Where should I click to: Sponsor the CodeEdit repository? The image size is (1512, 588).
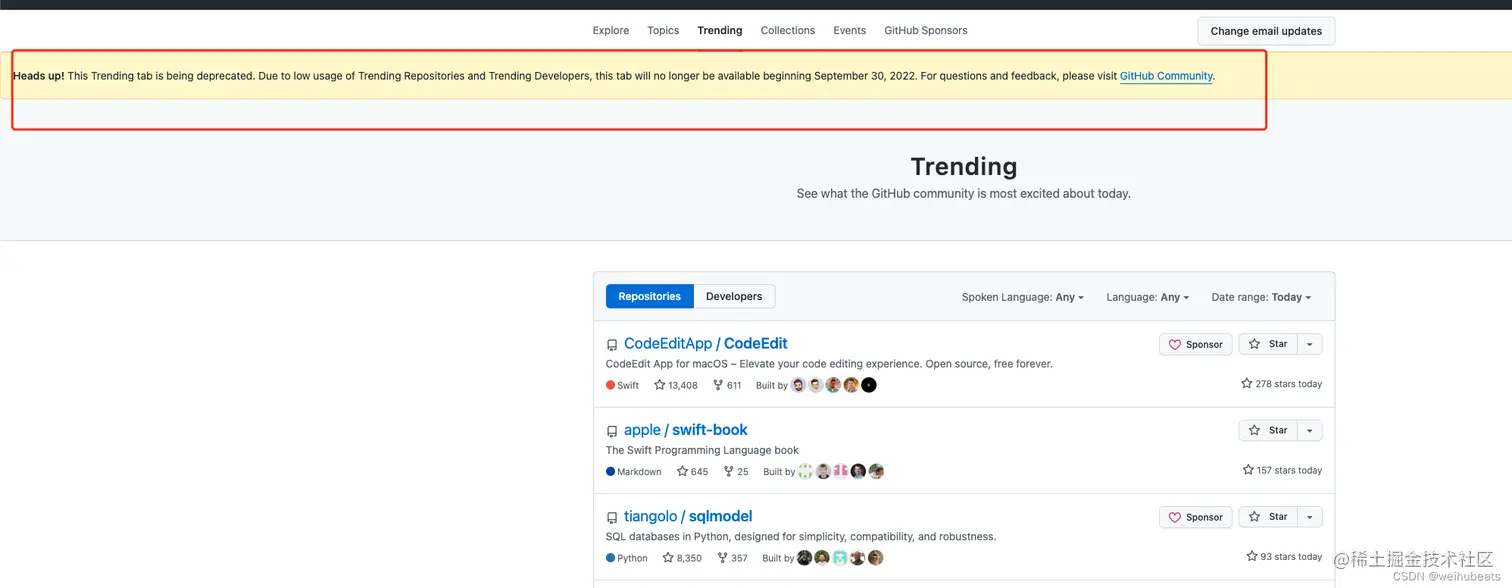point(1196,344)
